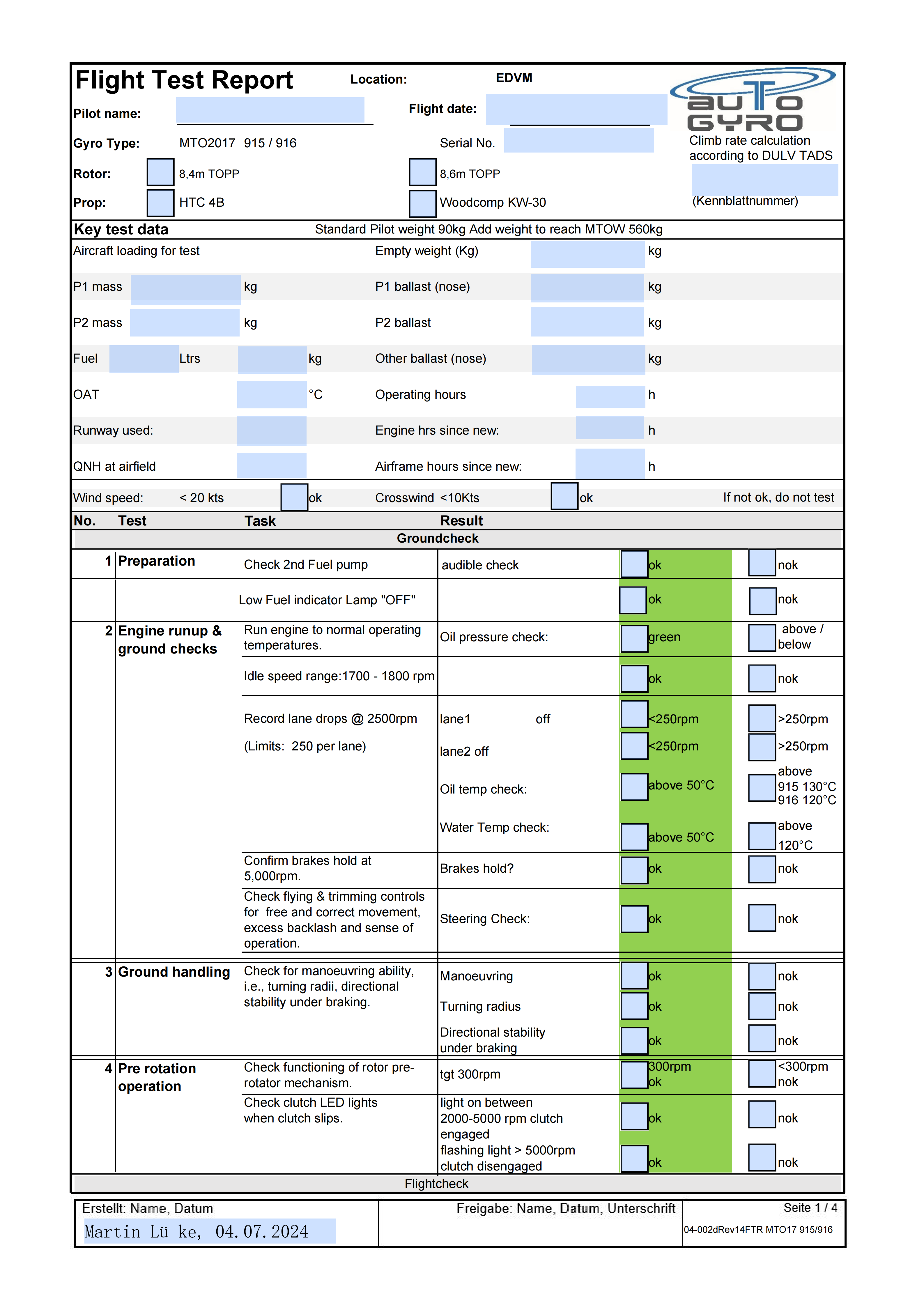Check lane1 off >250rpm box

762,718
